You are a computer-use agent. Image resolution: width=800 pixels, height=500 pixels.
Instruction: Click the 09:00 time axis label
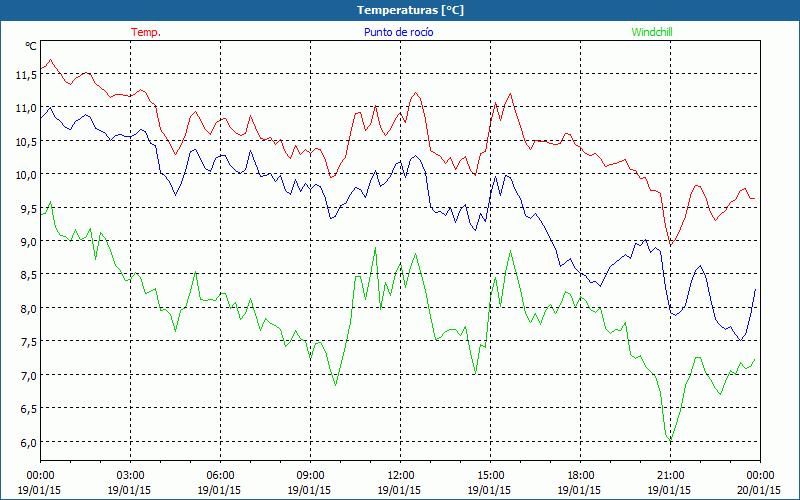coord(310,476)
